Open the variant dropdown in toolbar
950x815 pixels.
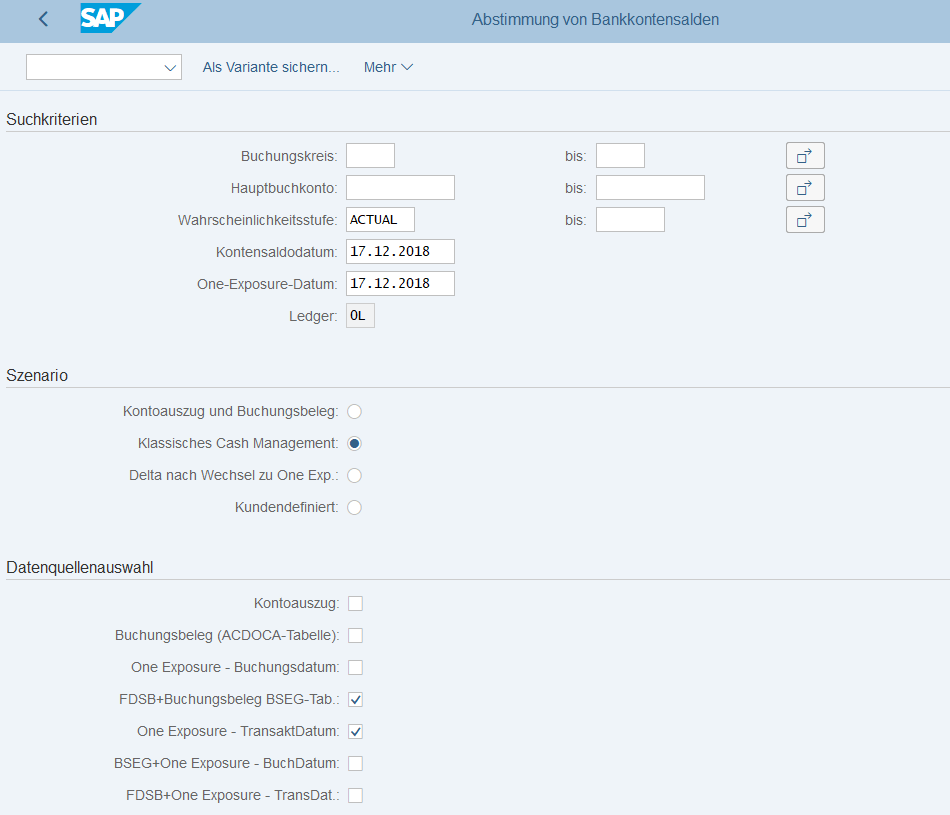click(104, 67)
